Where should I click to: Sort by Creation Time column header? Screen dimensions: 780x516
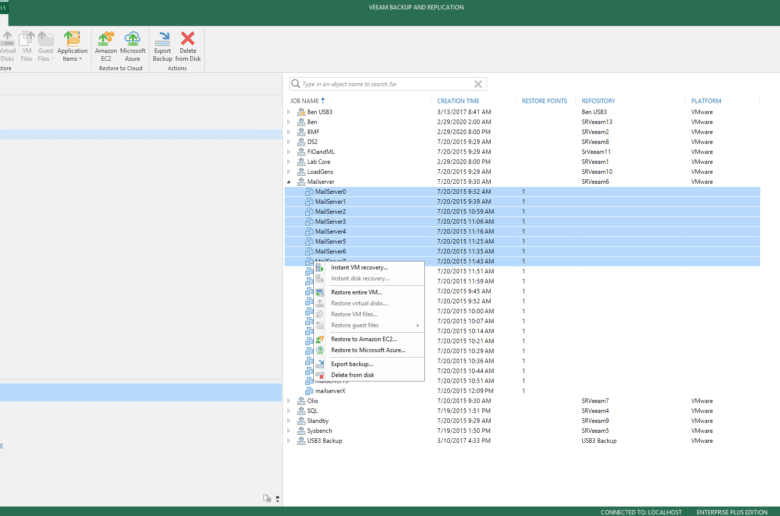(x=458, y=101)
